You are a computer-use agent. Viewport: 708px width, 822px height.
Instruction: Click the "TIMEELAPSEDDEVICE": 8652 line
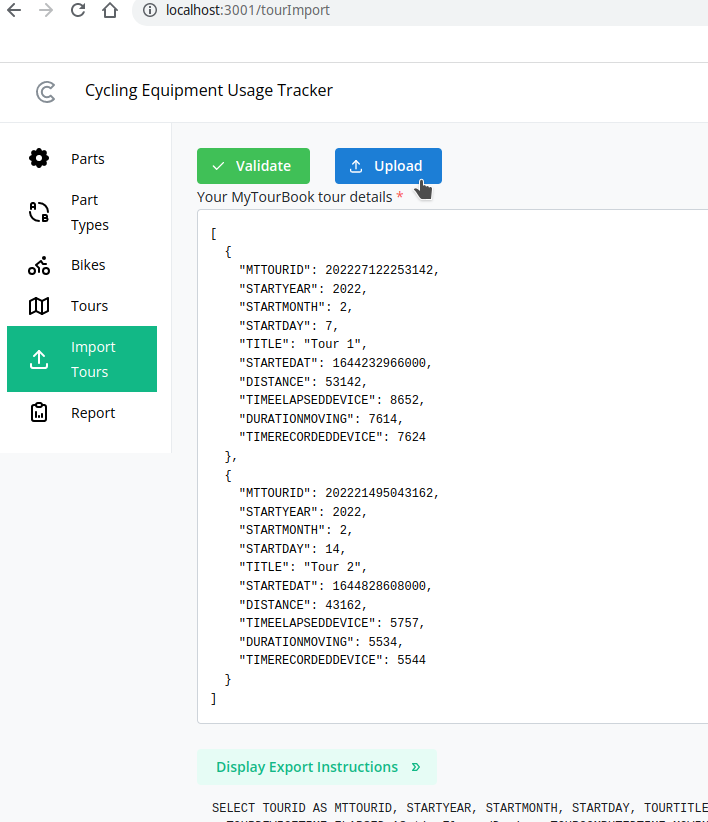click(332, 400)
